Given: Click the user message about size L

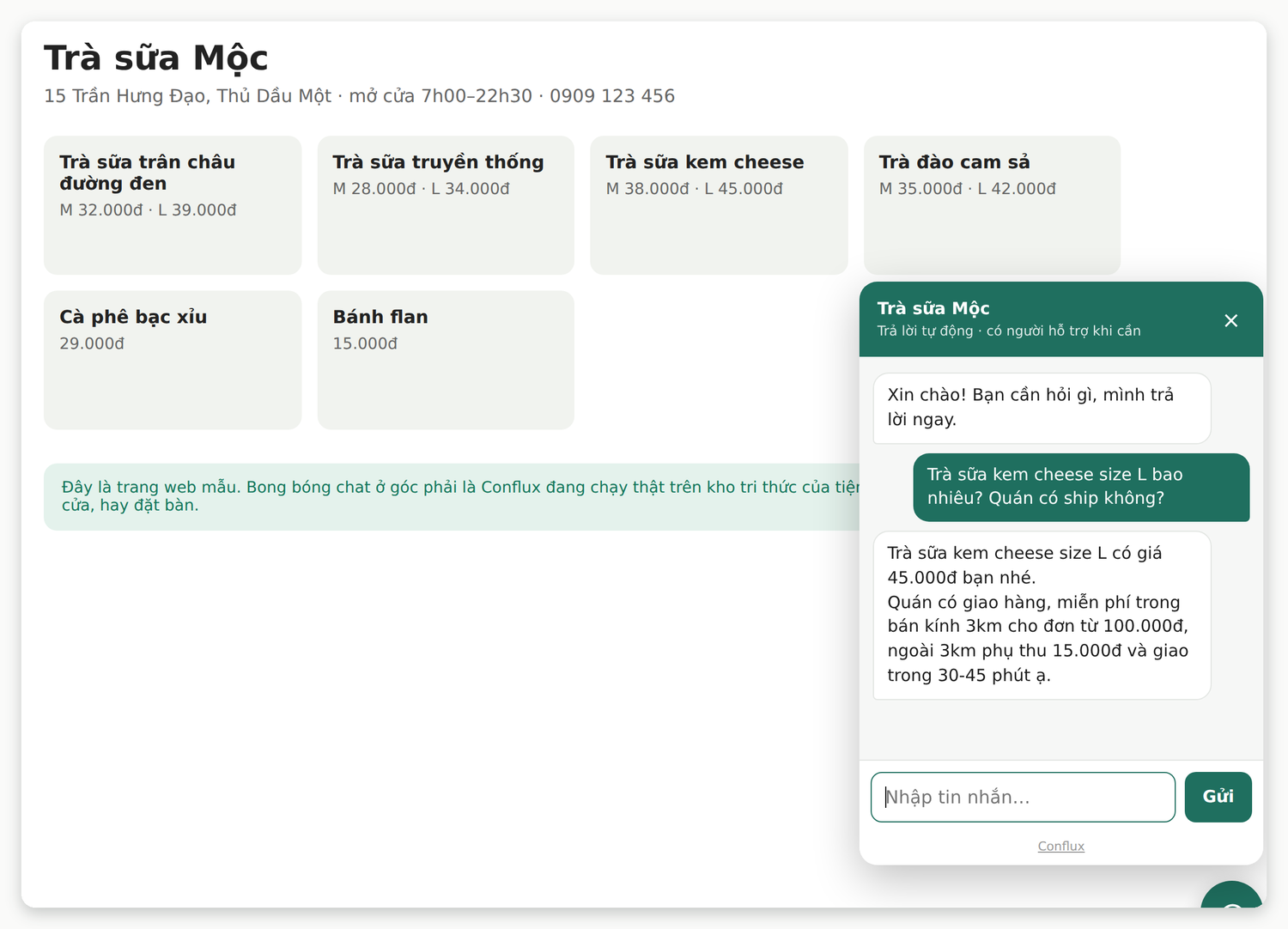Looking at the screenshot, I should coord(1081,487).
